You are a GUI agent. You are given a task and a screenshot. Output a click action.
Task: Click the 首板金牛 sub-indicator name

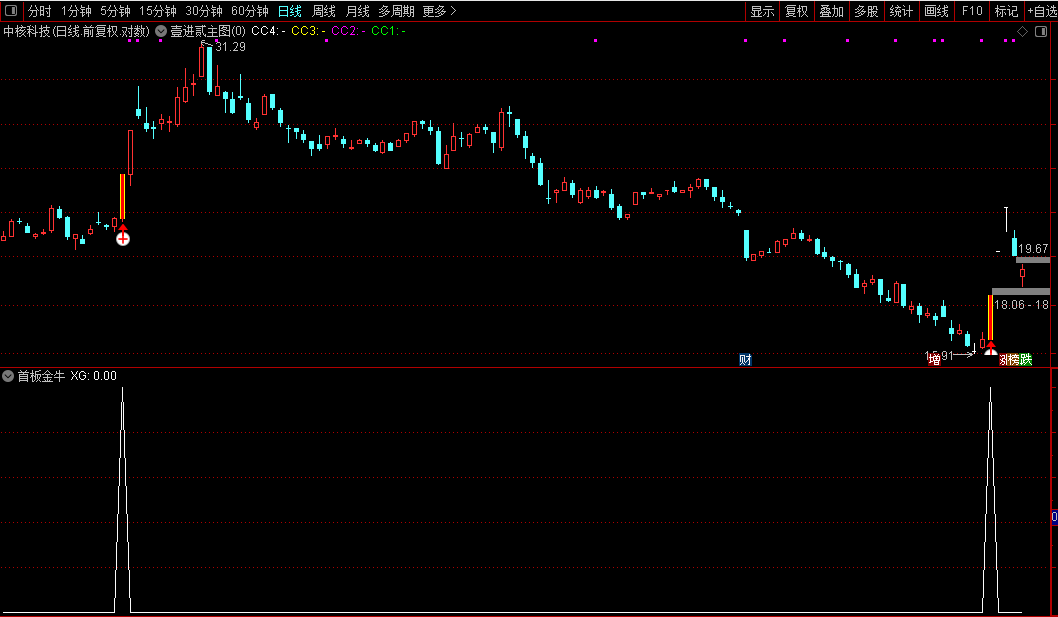pos(41,376)
